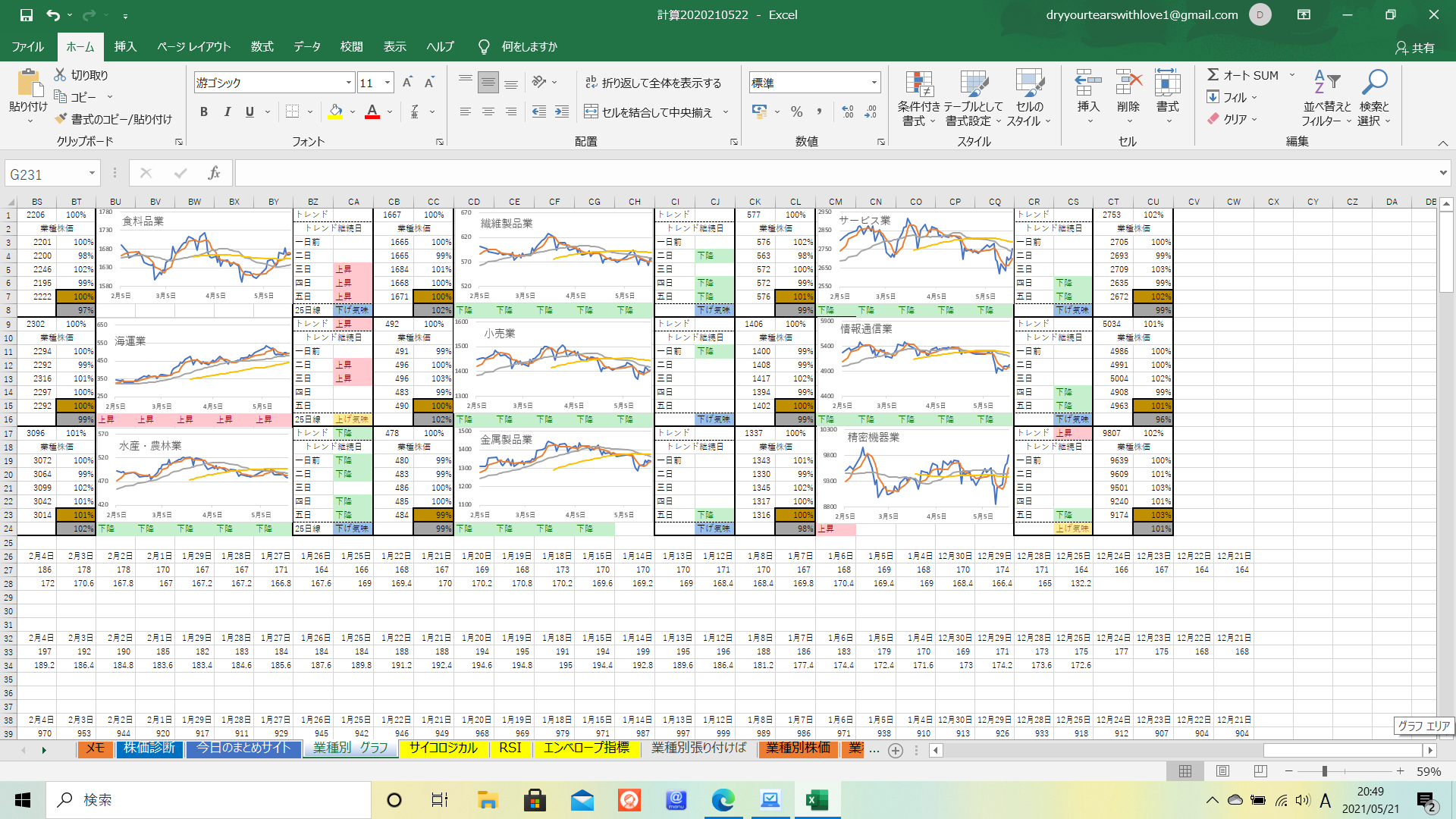Click the Share button

click(x=1415, y=47)
